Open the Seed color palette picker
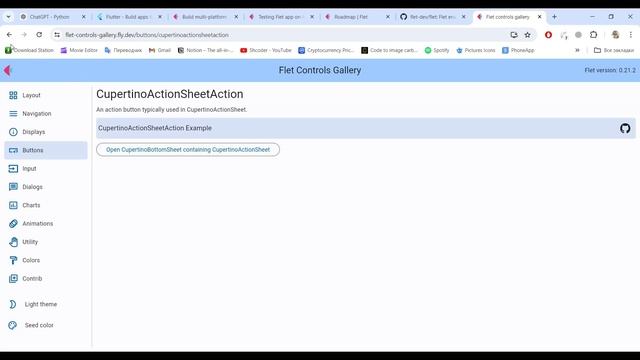 click(x=13, y=325)
